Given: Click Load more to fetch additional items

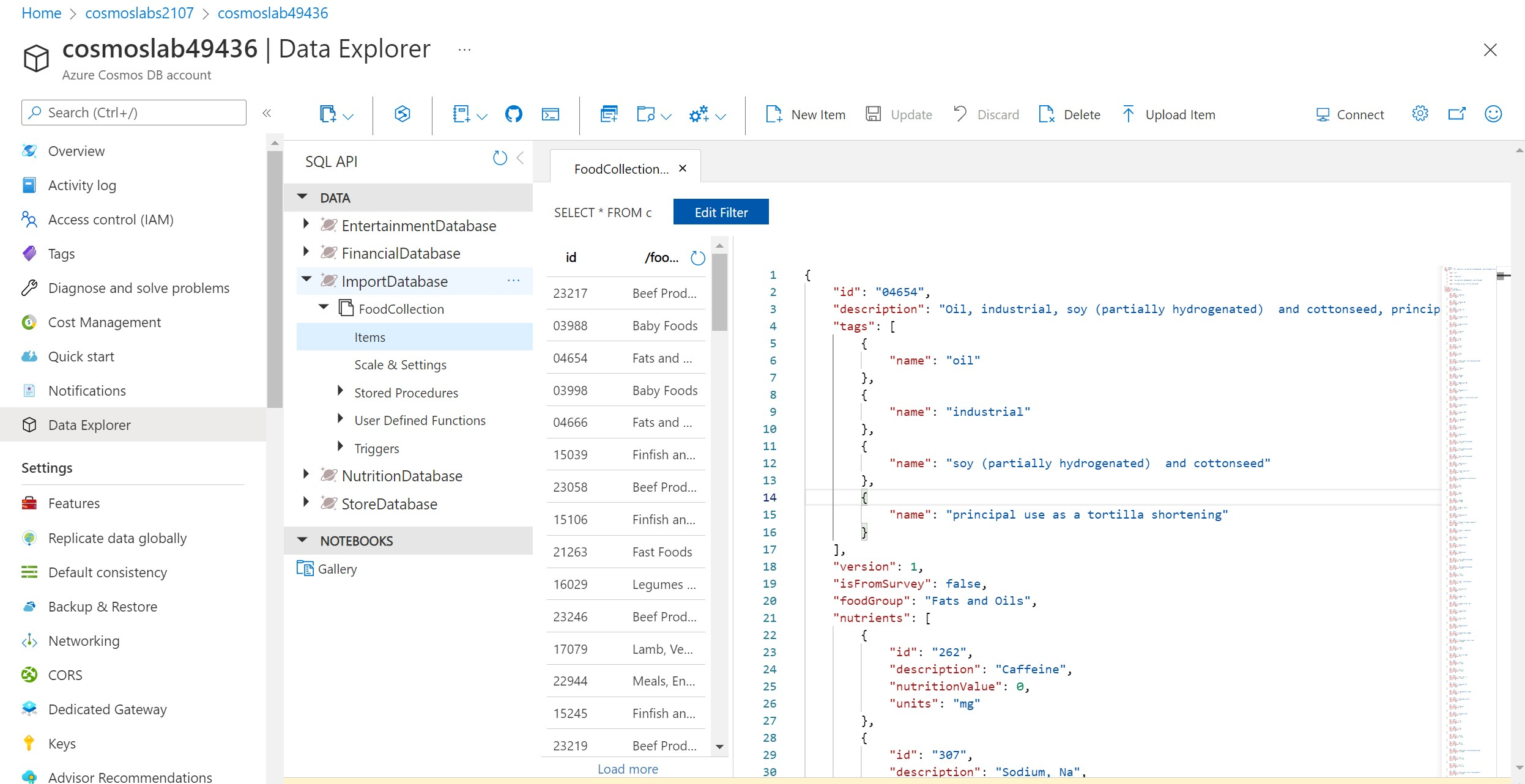Looking at the screenshot, I should [627, 769].
